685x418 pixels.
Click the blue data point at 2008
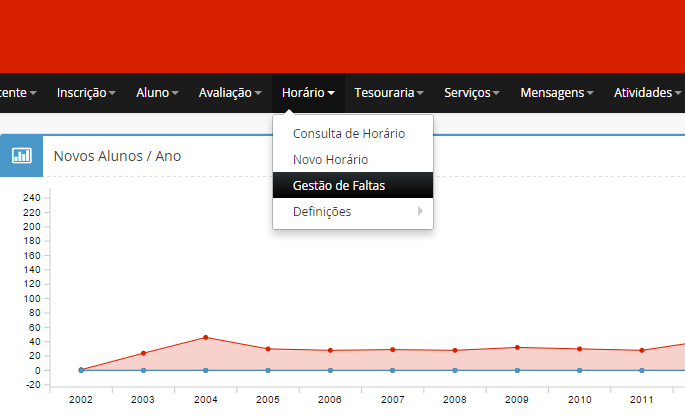455,370
